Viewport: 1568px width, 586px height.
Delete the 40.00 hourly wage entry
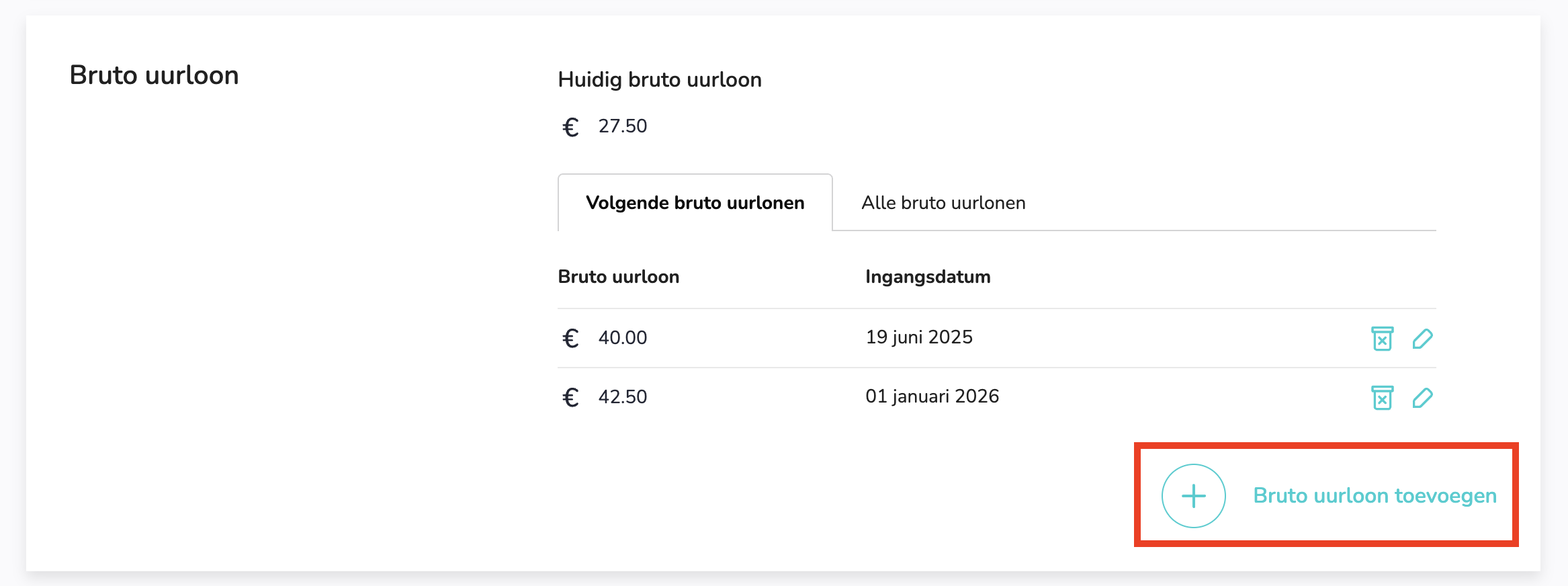(x=1382, y=338)
